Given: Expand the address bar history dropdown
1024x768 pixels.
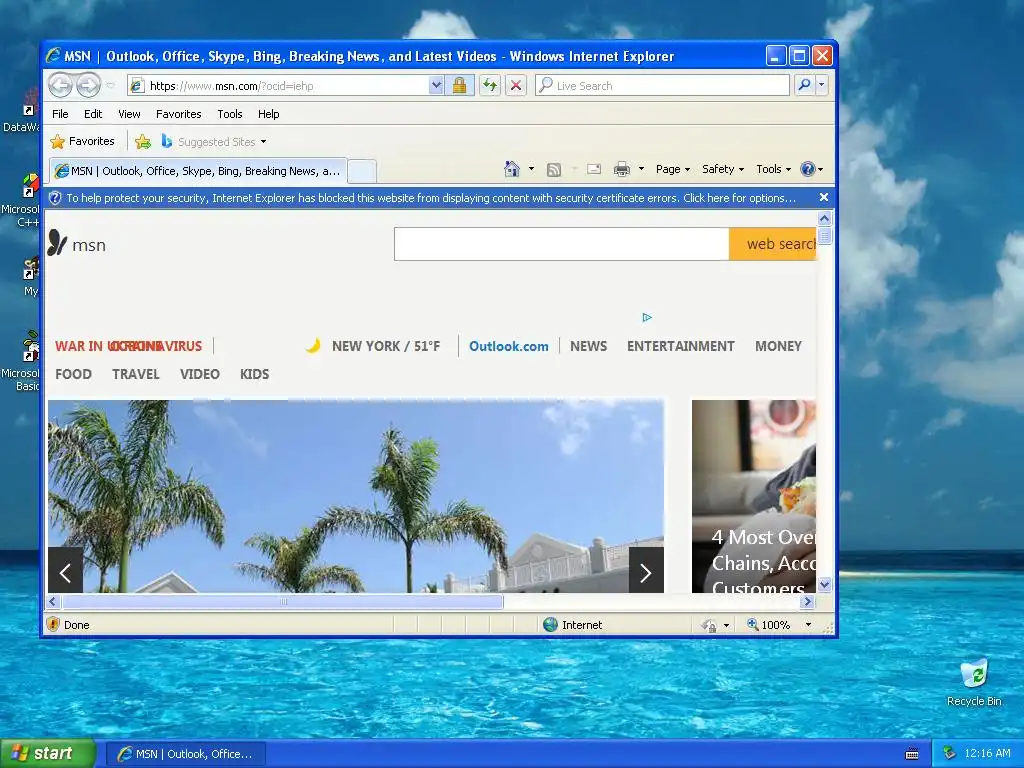Looking at the screenshot, I should pos(436,86).
